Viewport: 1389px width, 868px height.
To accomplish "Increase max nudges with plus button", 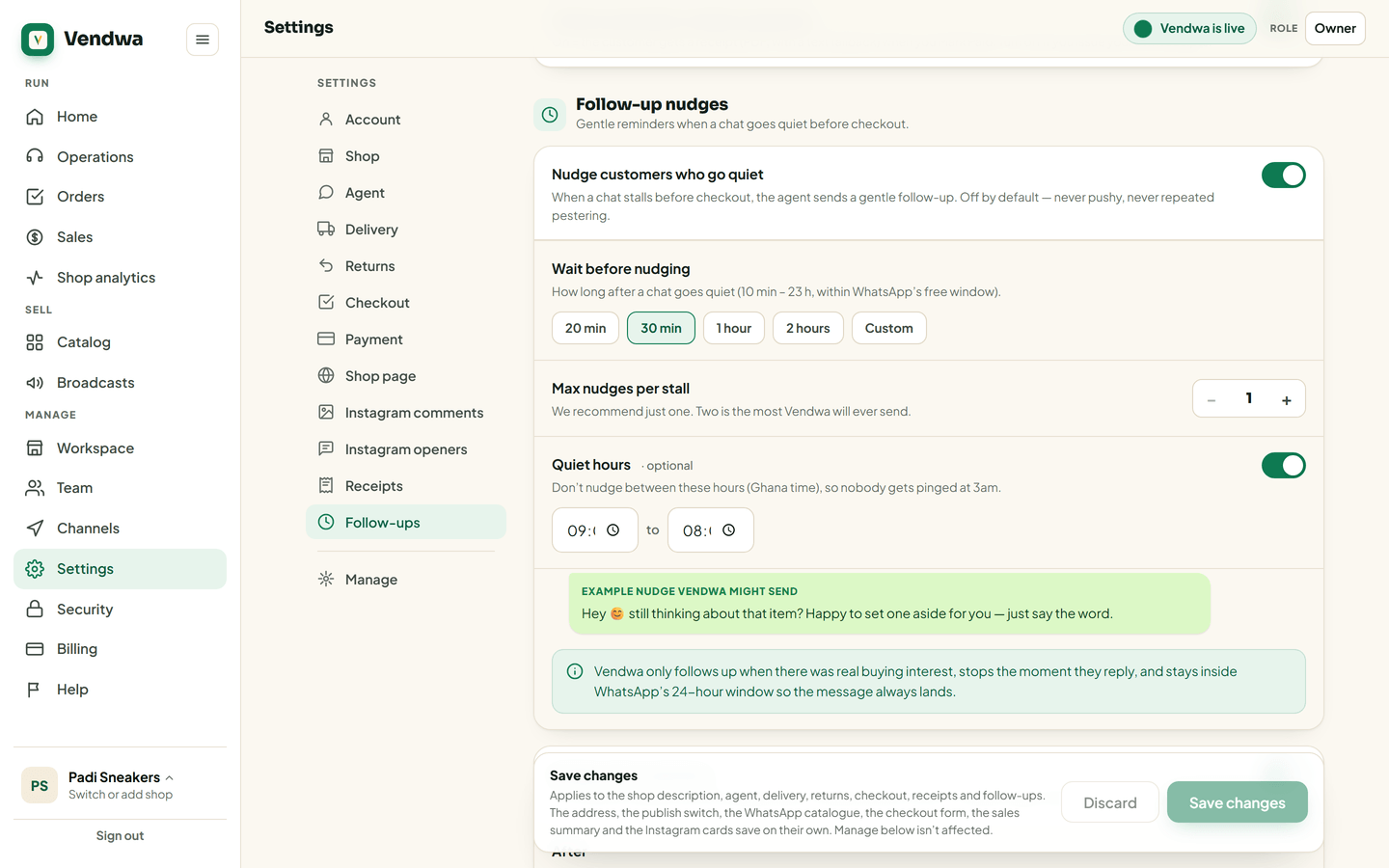I will (x=1287, y=399).
